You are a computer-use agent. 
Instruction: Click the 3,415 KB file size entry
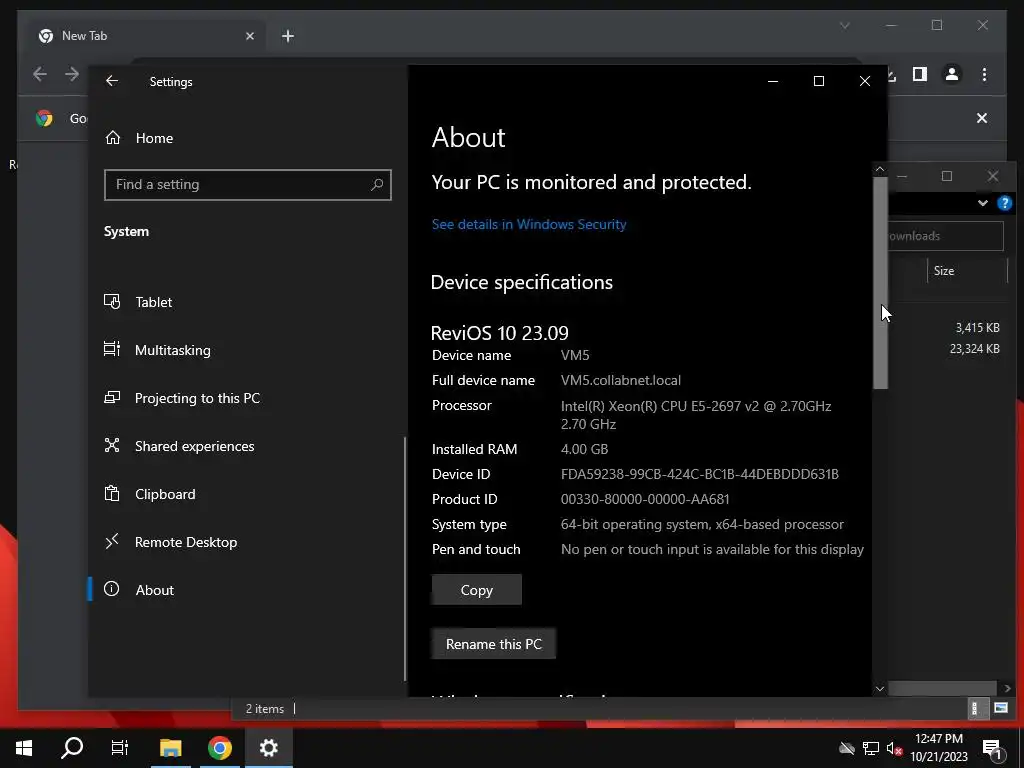977,328
